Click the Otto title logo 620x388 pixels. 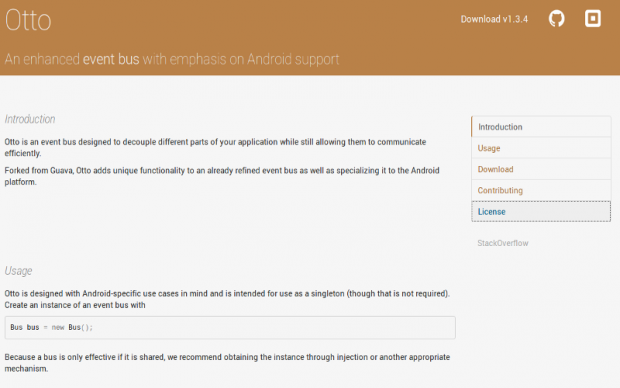pyautogui.click(x=28, y=20)
